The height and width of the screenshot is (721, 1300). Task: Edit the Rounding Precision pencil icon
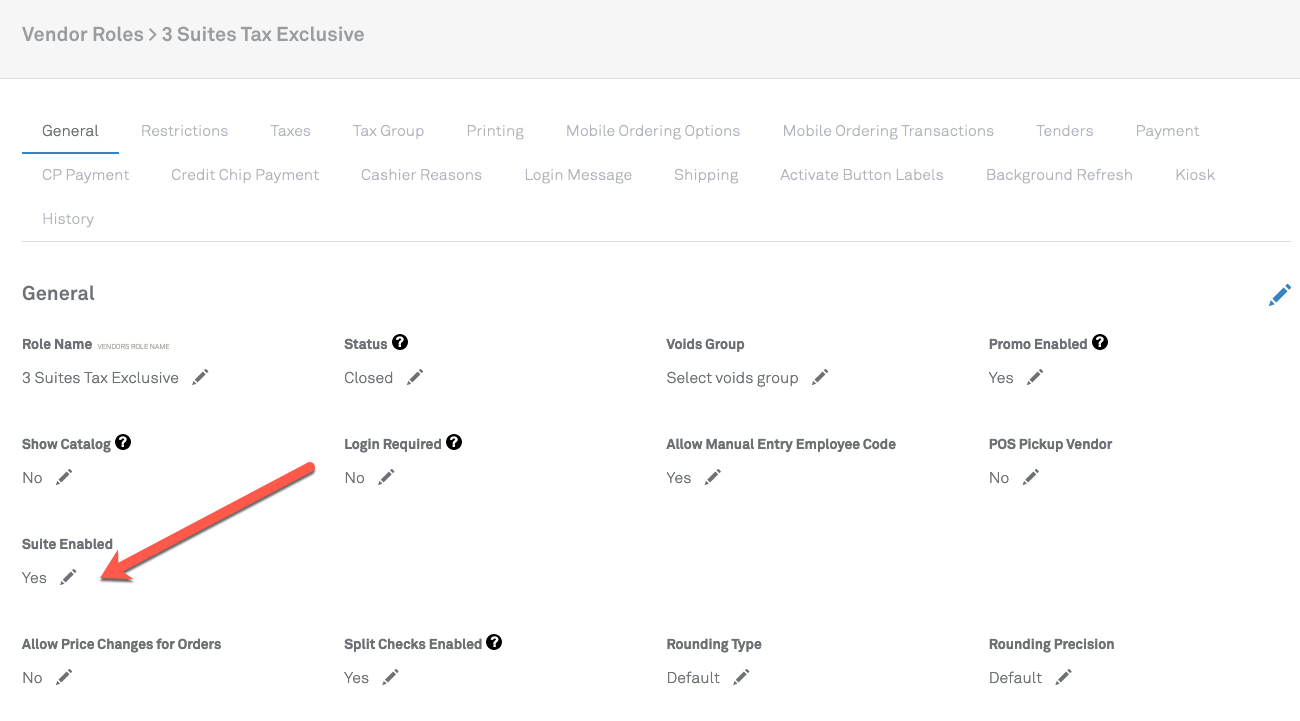(1064, 677)
